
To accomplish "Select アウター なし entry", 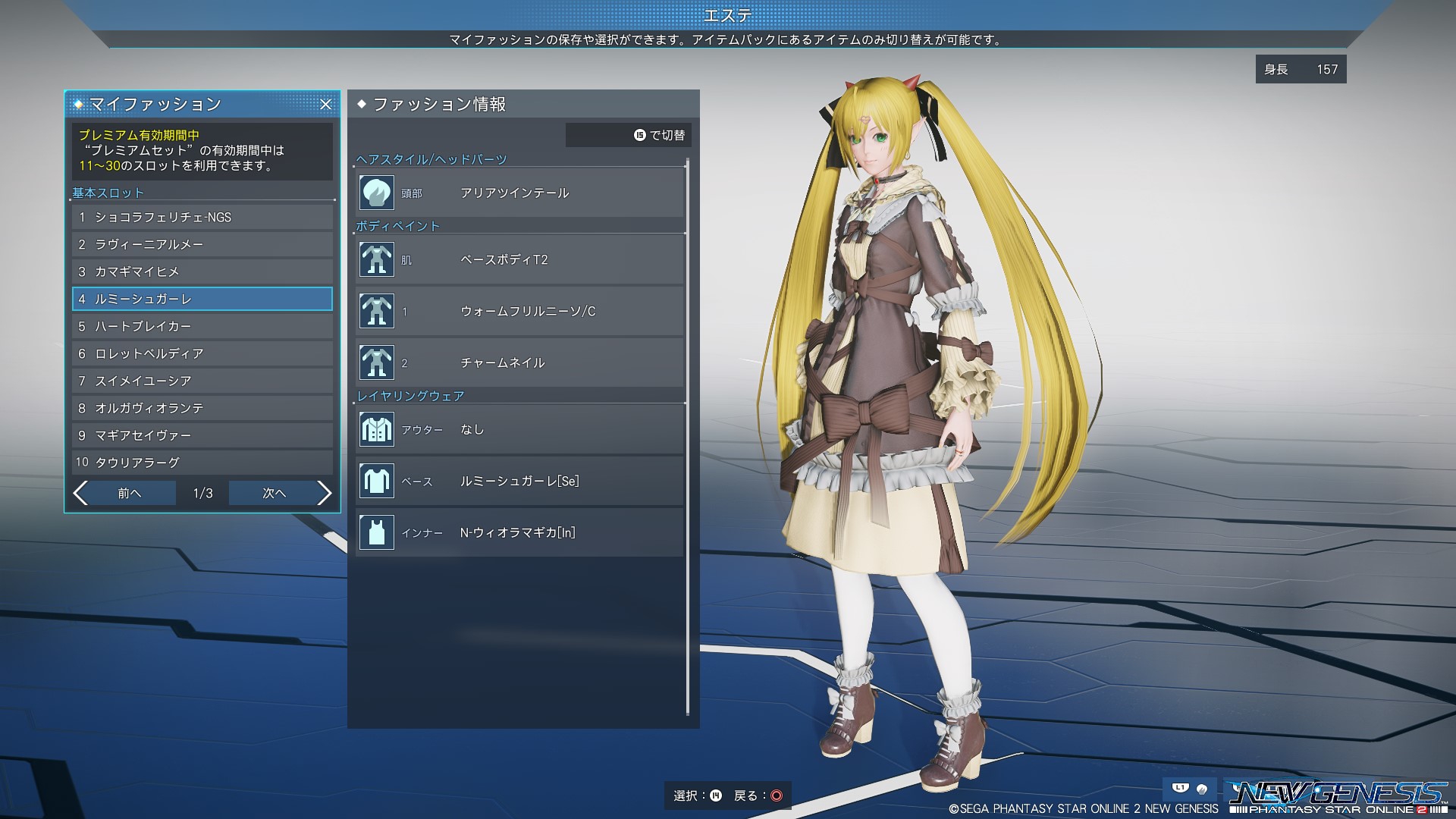I will click(520, 429).
